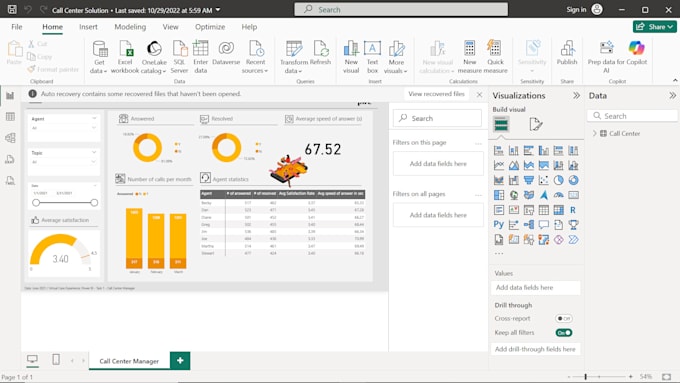
Task: Insert a Text box
Action: tap(373, 57)
